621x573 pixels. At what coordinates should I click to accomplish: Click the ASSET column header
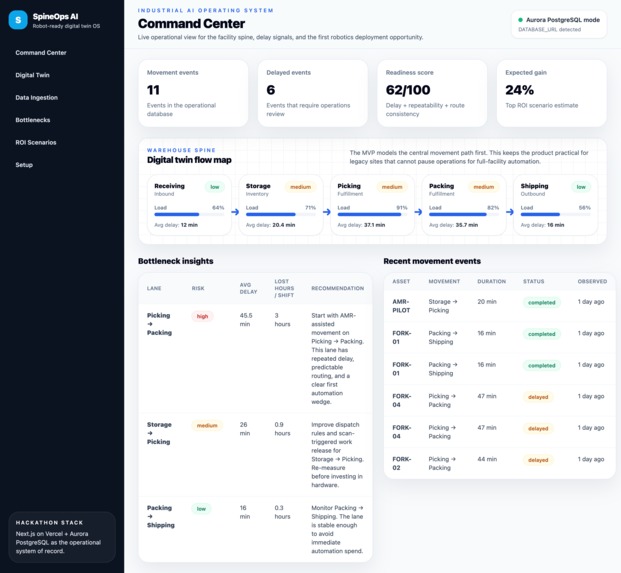tap(401, 282)
